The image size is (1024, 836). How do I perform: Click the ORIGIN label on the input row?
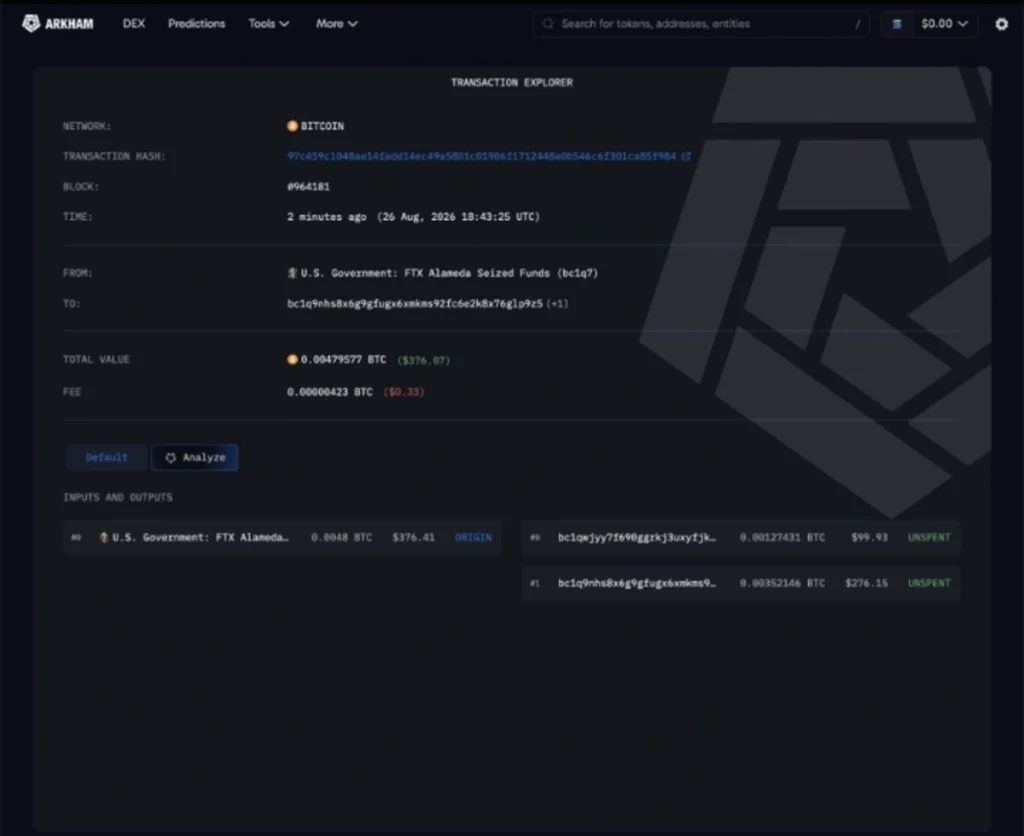(473, 538)
